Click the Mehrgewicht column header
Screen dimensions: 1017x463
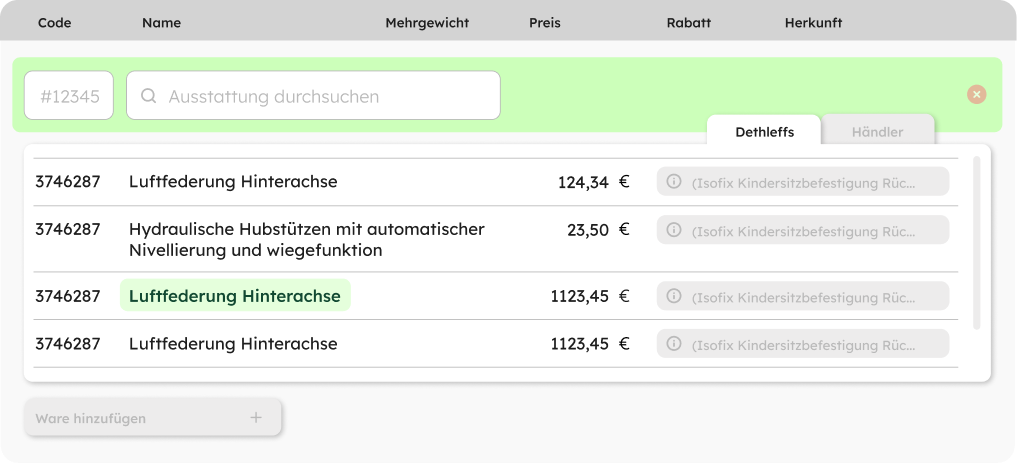point(427,23)
